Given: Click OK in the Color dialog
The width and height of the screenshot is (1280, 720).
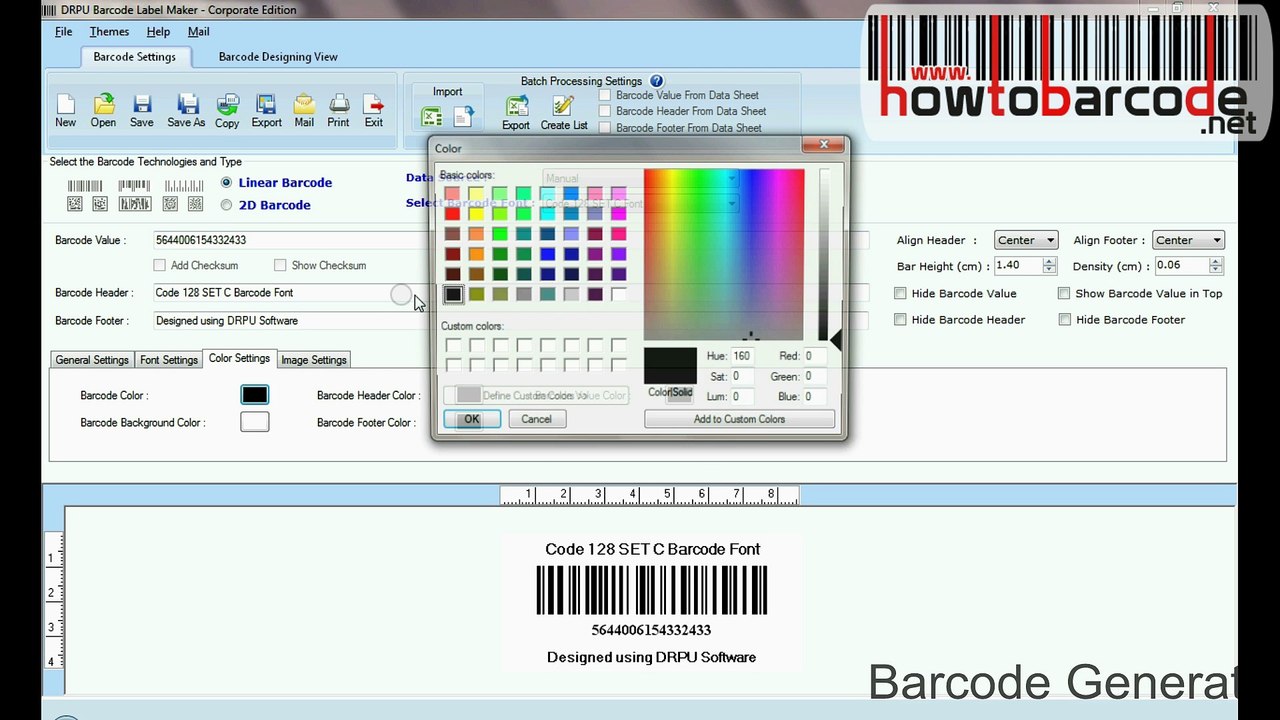Looking at the screenshot, I should pyautogui.click(x=472, y=419).
